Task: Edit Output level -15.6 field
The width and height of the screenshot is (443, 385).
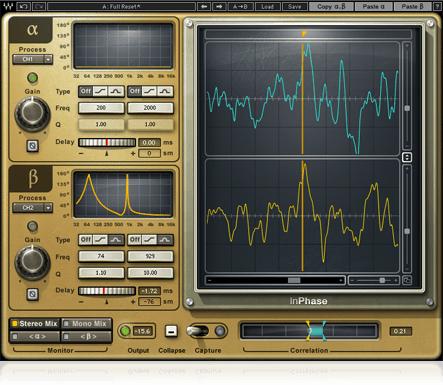Action: [x=143, y=331]
